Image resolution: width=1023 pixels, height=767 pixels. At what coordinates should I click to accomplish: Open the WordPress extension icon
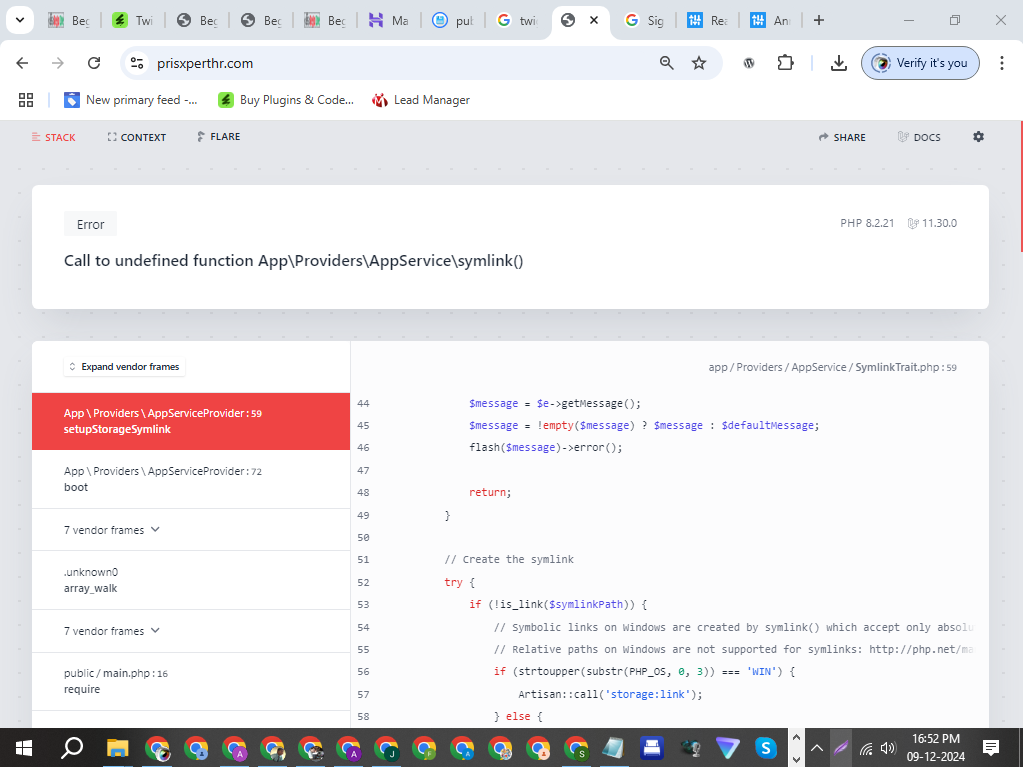point(749,63)
